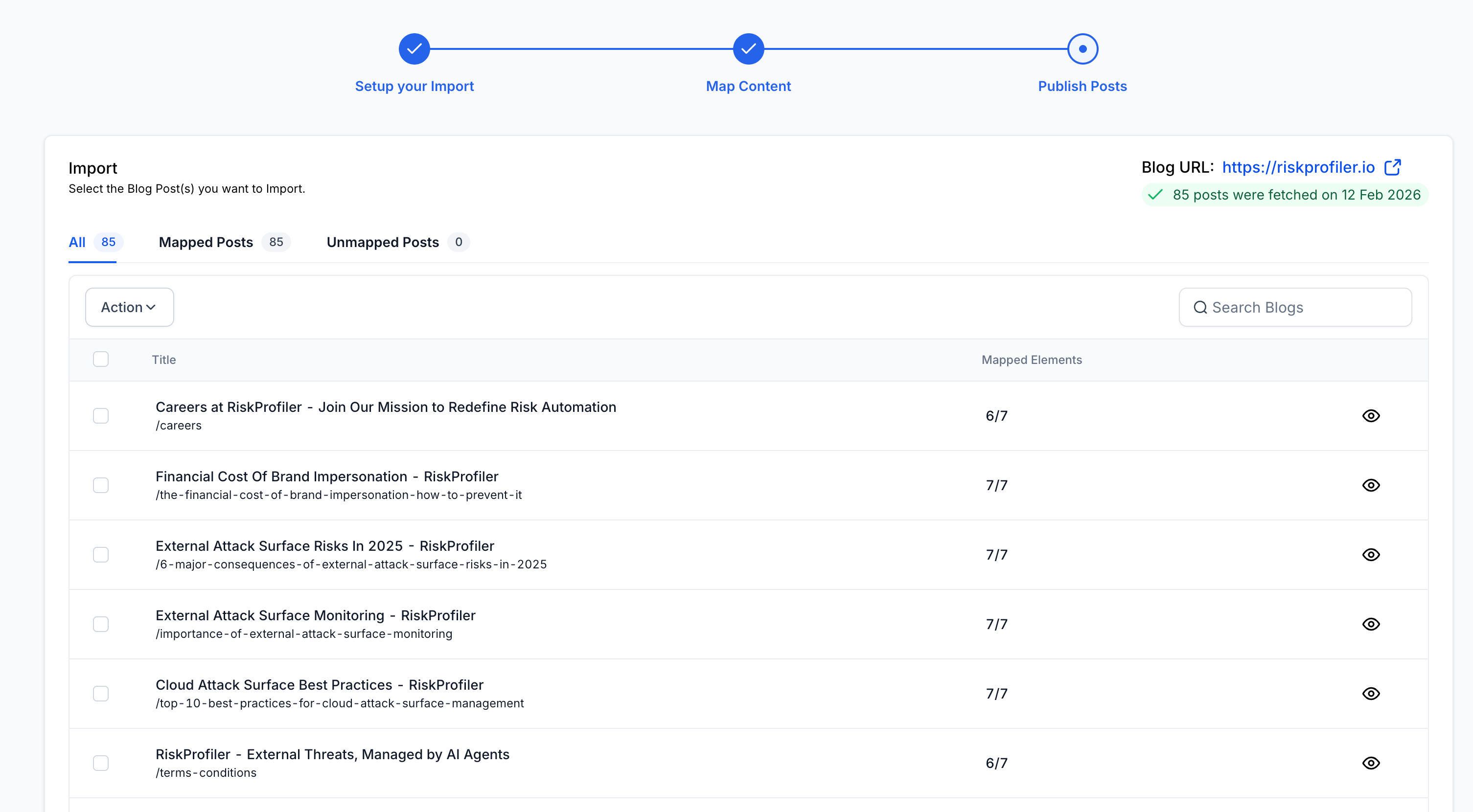Screen dimensions: 1473x812
Task: Preview External Attack Surface Risks 2025 post
Action: click(1371, 554)
